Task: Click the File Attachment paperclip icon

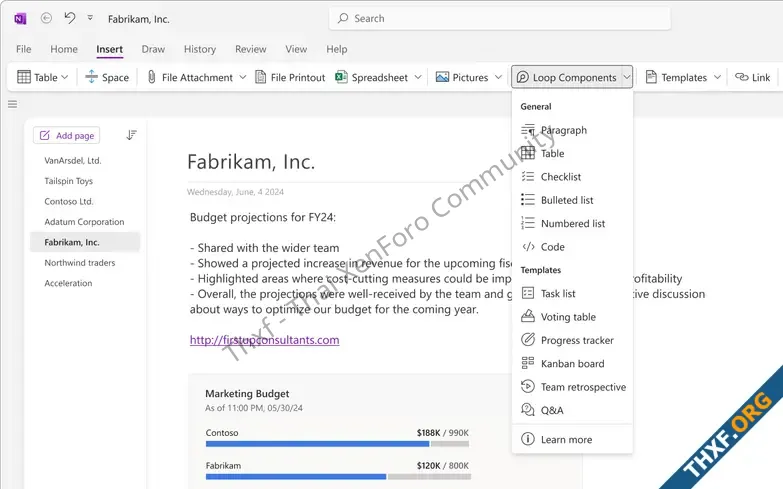Action: 152,77
